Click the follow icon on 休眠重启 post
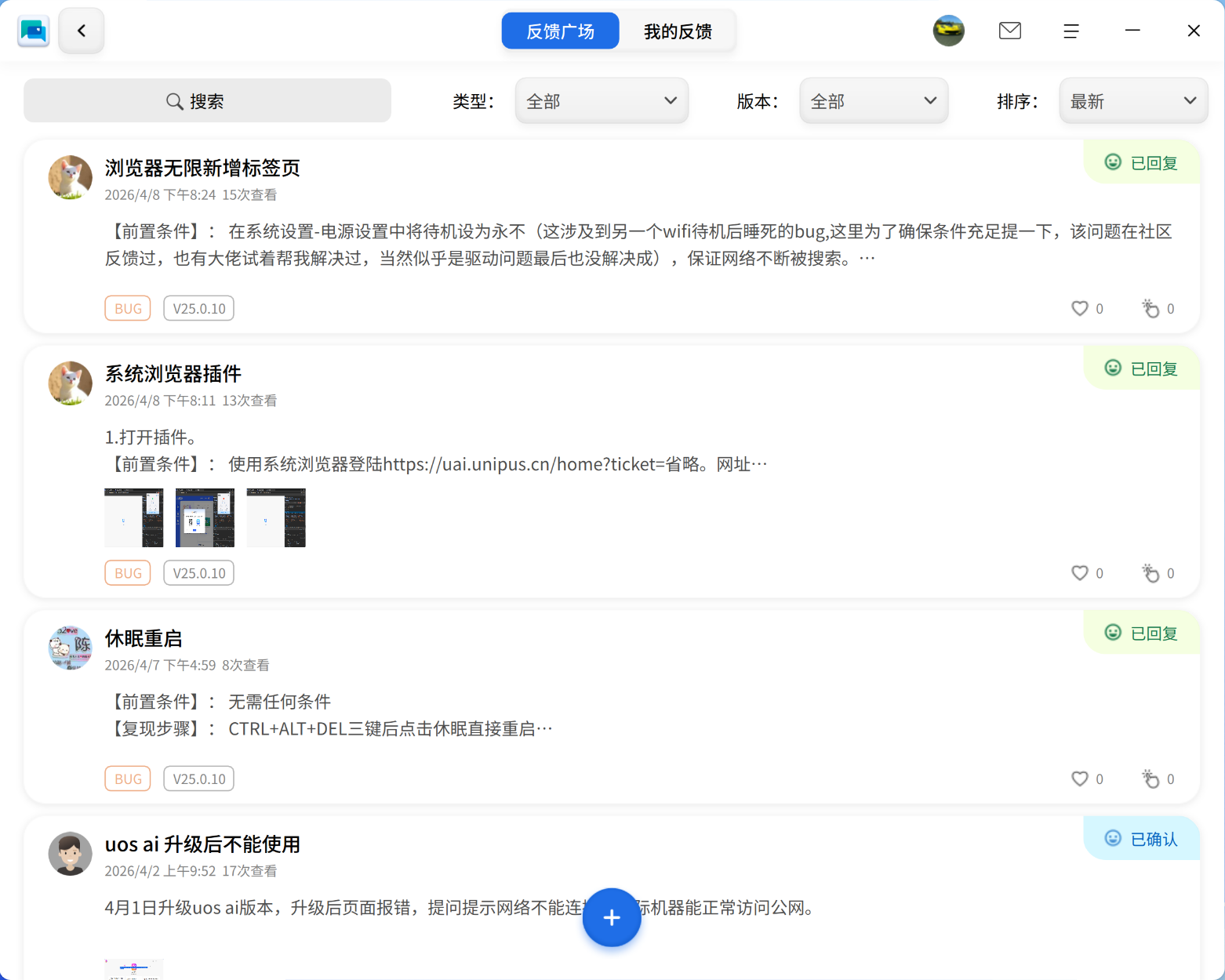This screenshot has height=980, width=1225. [1150, 779]
